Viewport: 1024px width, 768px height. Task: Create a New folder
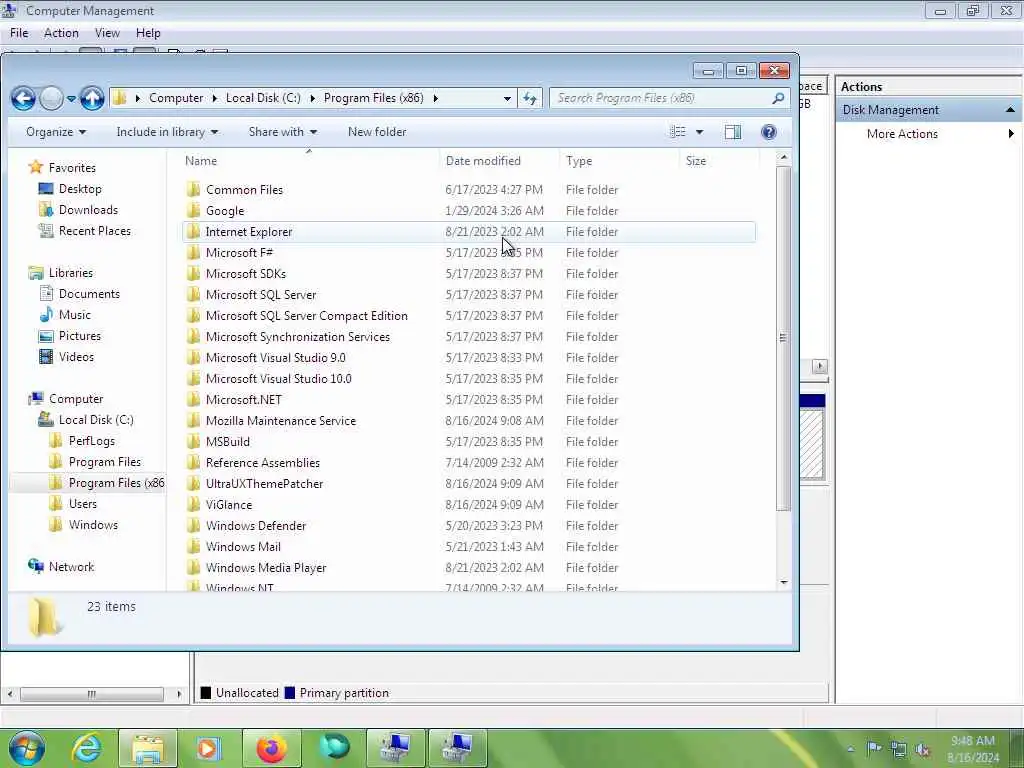[377, 132]
